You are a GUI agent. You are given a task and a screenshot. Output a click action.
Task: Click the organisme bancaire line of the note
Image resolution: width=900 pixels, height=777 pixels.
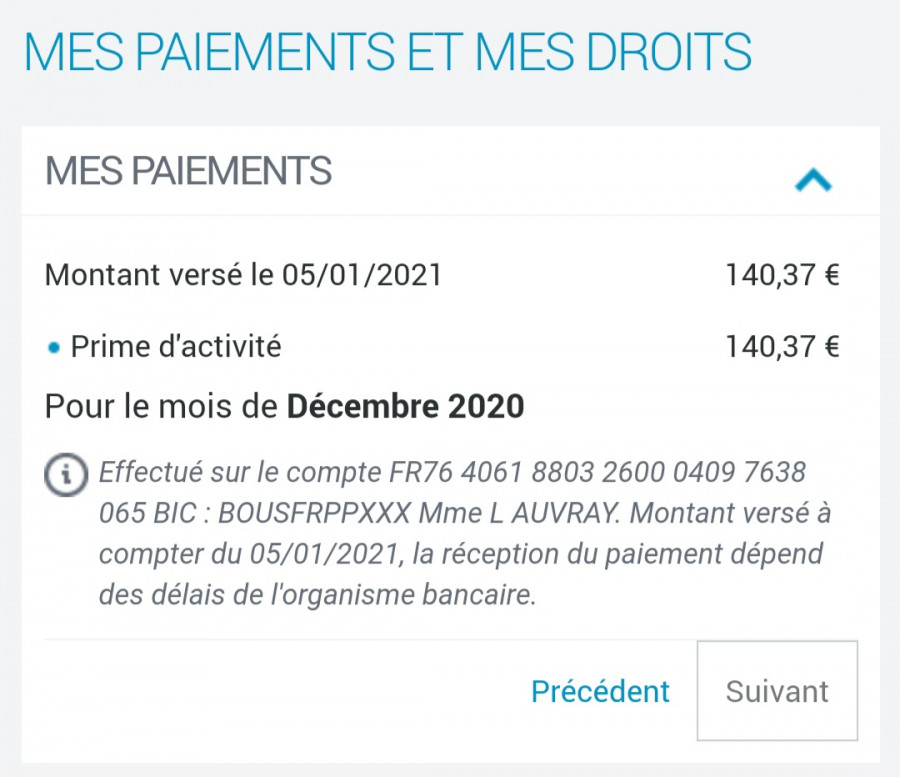pyautogui.click(x=317, y=595)
